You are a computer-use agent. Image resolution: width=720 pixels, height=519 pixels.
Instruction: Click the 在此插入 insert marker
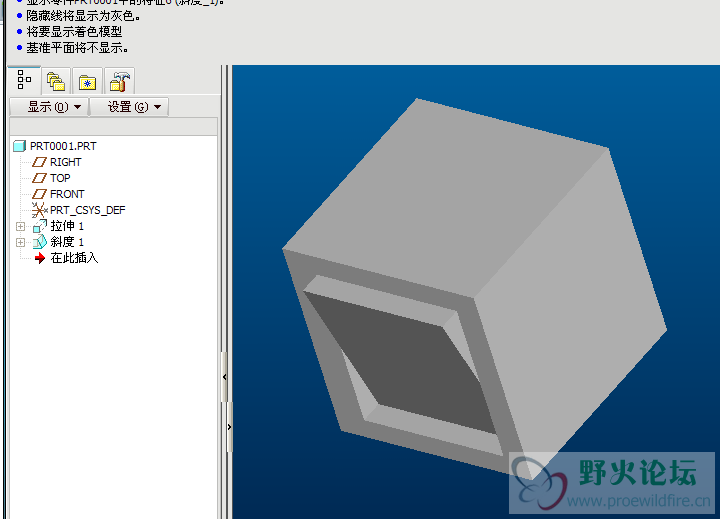74,258
